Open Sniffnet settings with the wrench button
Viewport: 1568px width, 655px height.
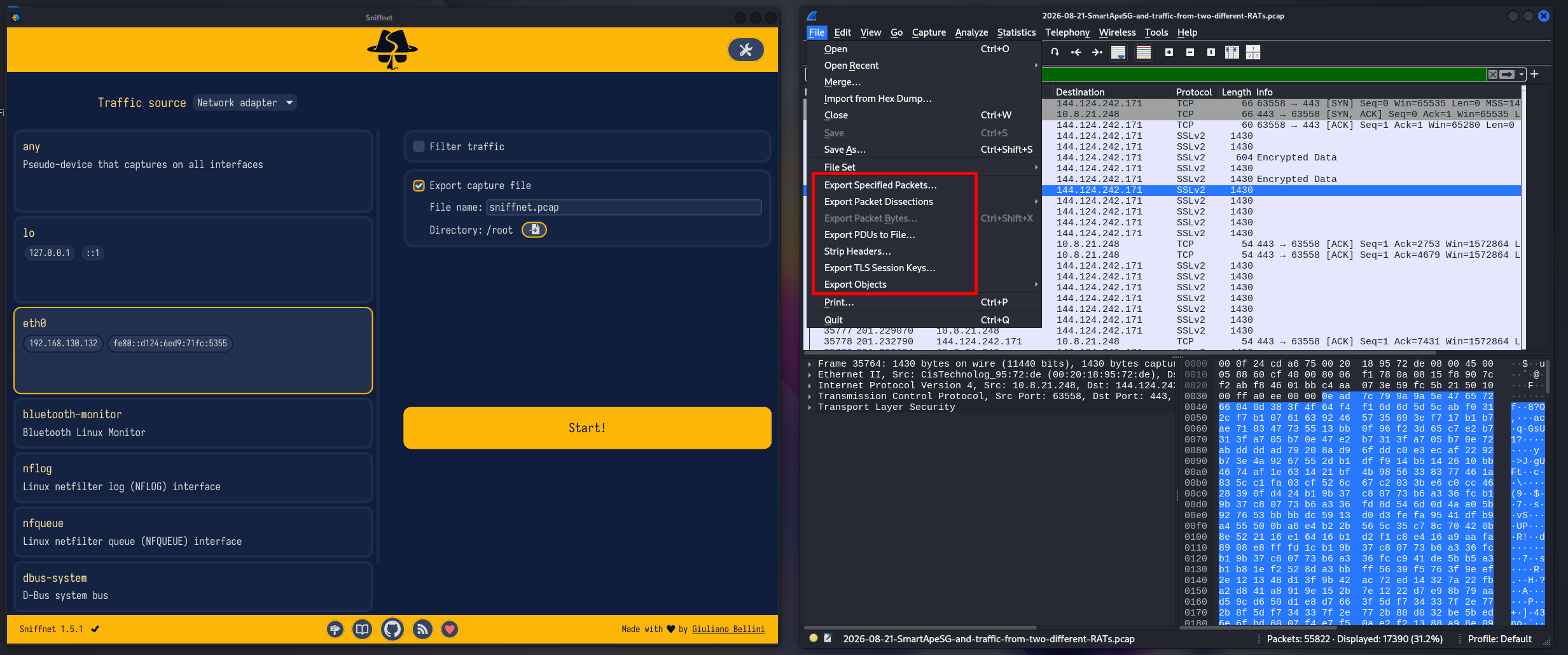[x=746, y=50]
